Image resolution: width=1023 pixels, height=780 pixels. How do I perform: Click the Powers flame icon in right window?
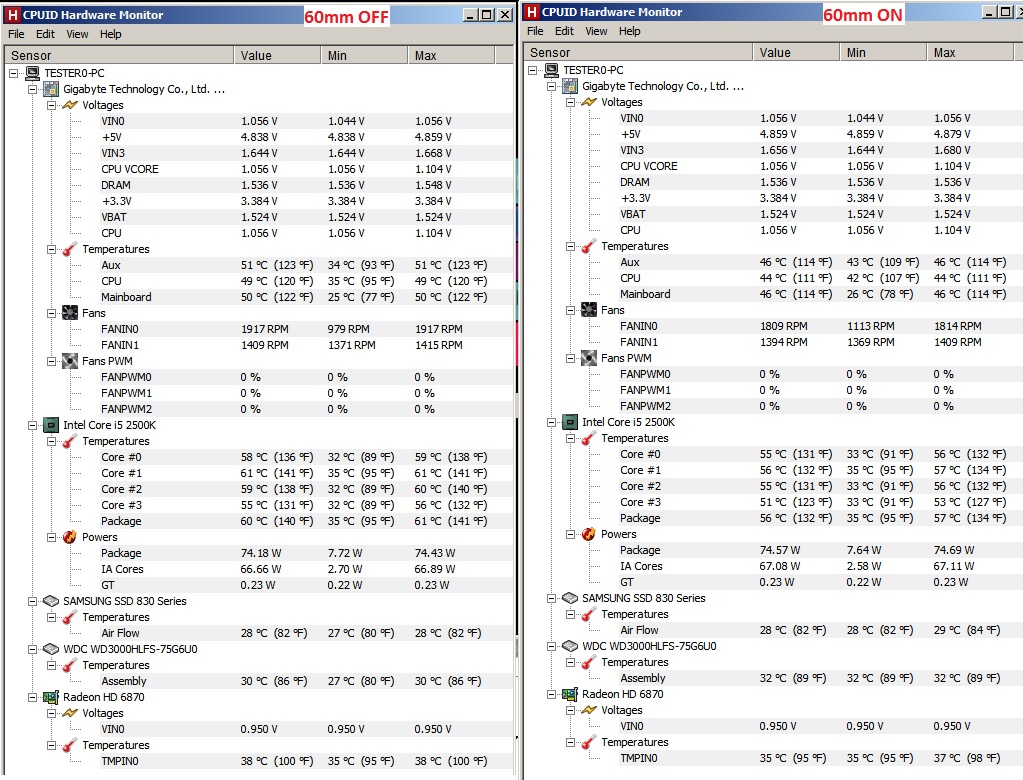(589, 534)
